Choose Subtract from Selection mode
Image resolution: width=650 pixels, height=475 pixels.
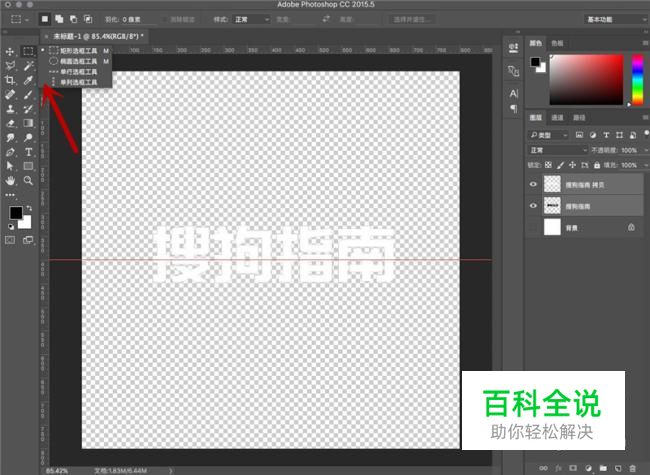pyautogui.click(x=73, y=19)
